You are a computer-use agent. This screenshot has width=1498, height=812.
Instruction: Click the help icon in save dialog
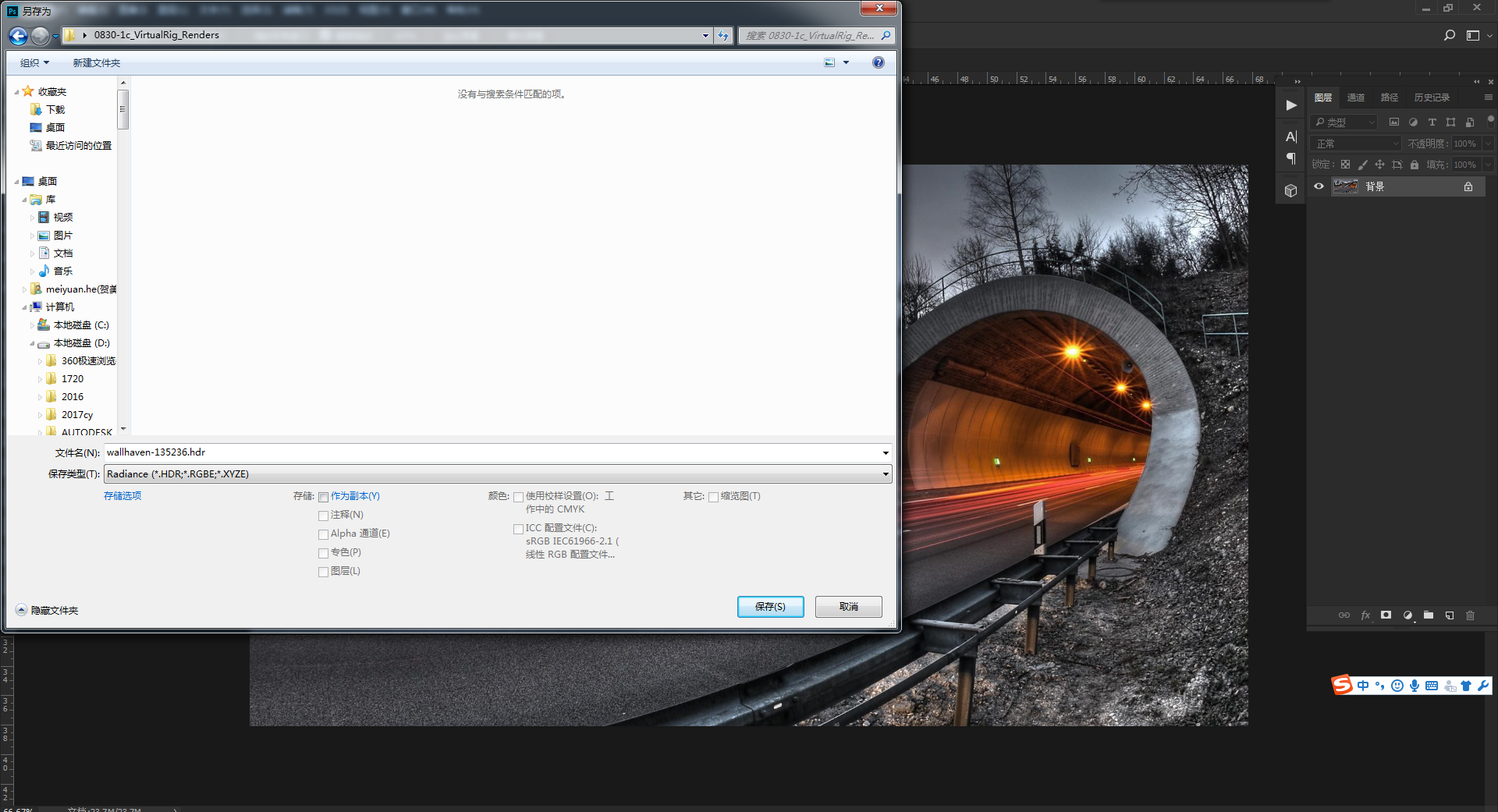[879, 62]
